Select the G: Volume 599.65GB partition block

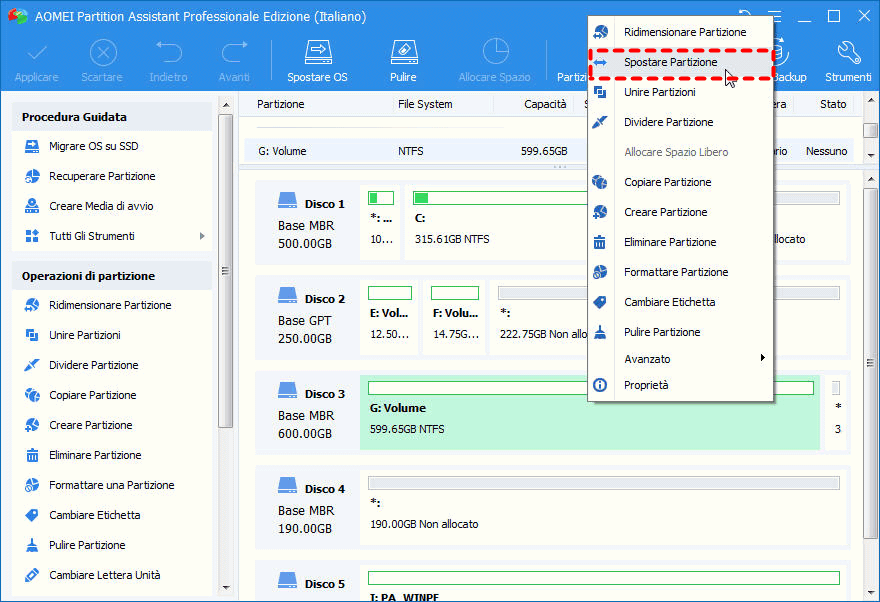[x=590, y=412]
